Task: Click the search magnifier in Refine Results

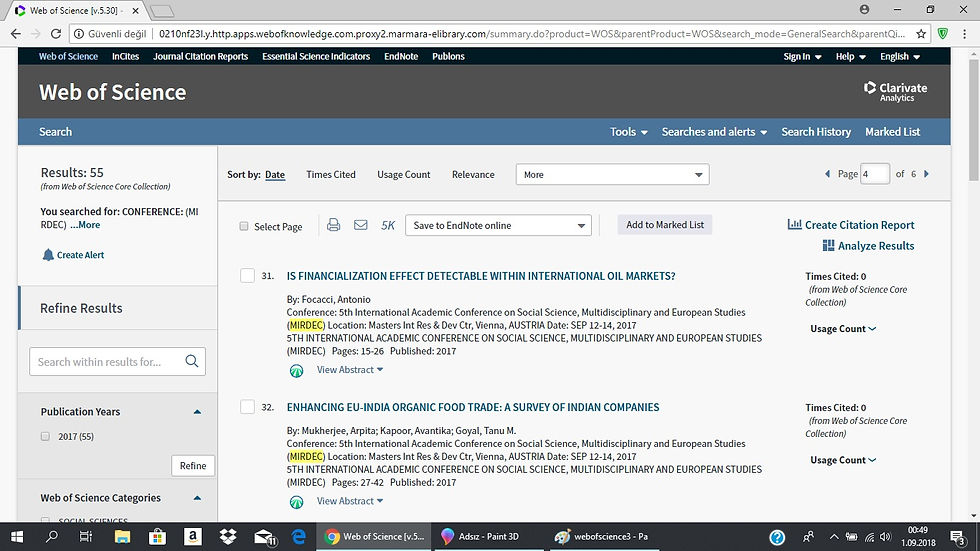Action: (x=192, y=361)
